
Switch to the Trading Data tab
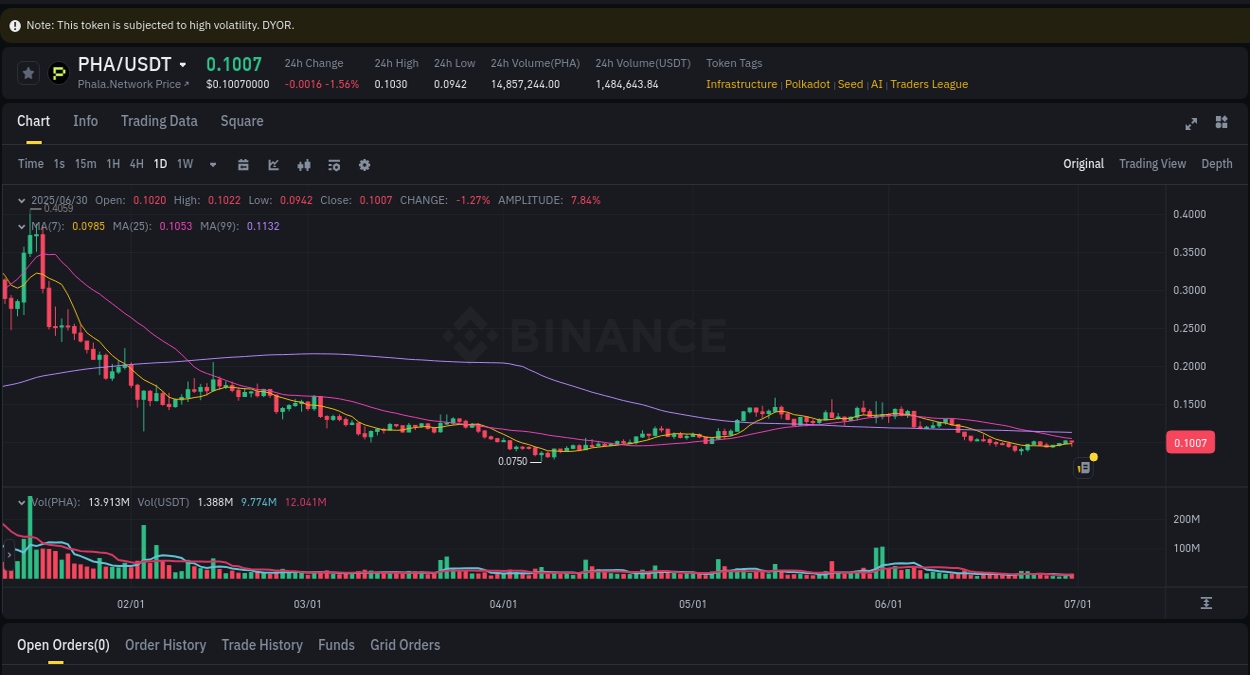click(159, 121)
